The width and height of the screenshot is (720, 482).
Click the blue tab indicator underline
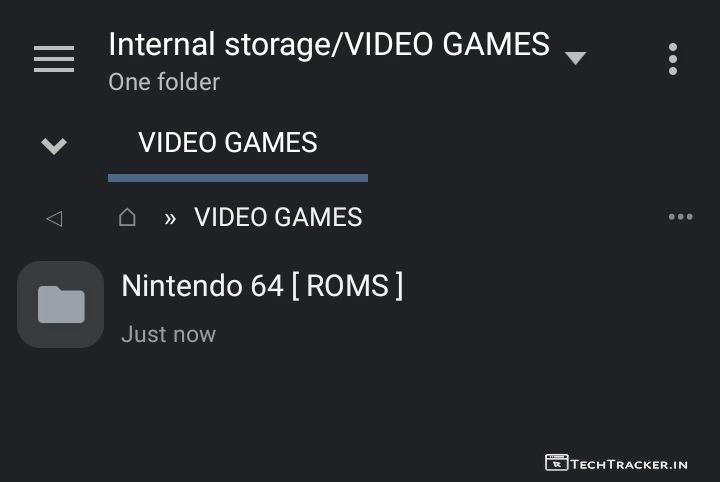(238, 178)
